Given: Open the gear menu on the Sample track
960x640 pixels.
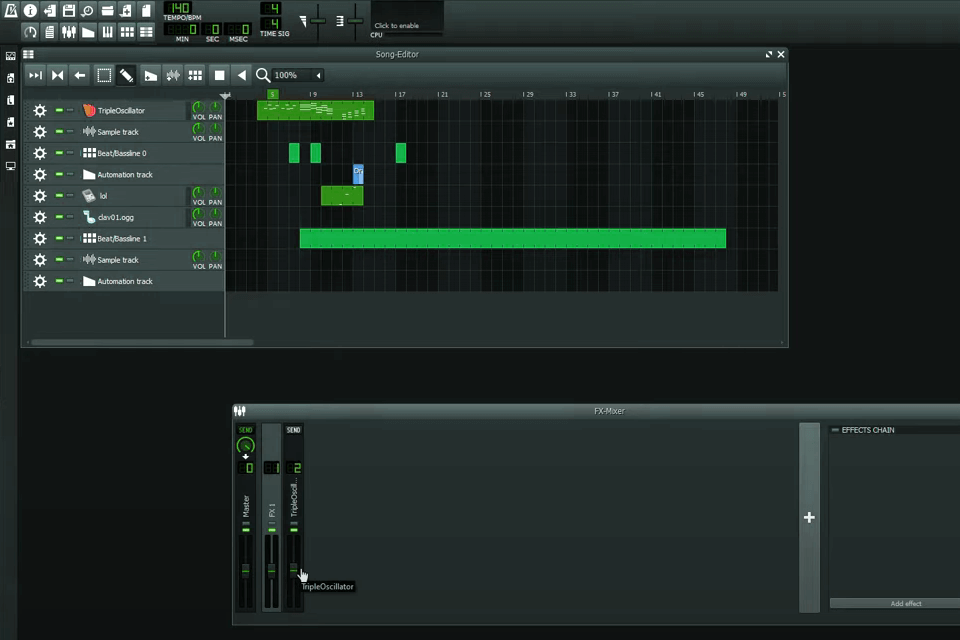Looking at the screenshot, I should 39,131.
